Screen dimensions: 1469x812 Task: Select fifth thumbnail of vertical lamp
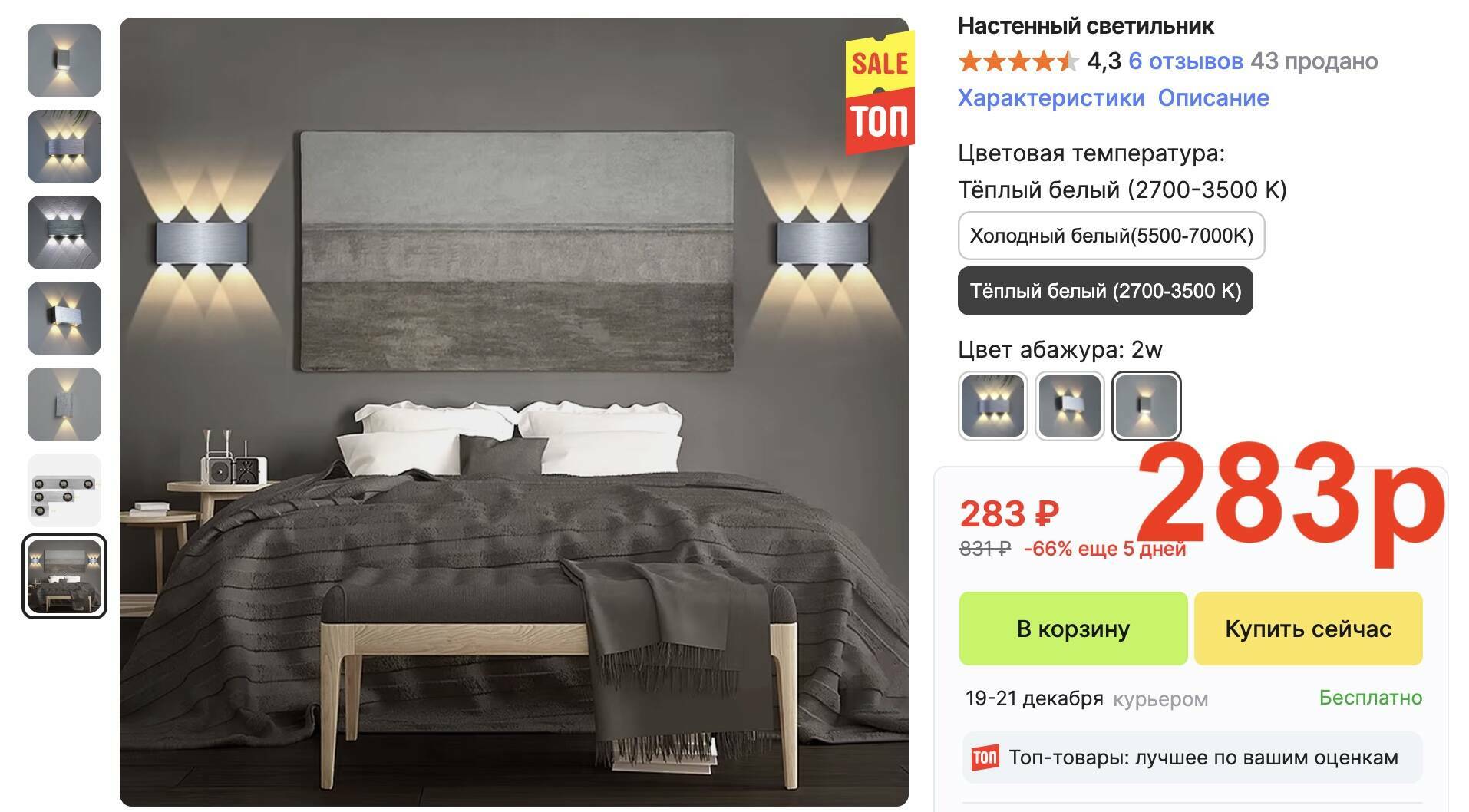tap(64, 404)
